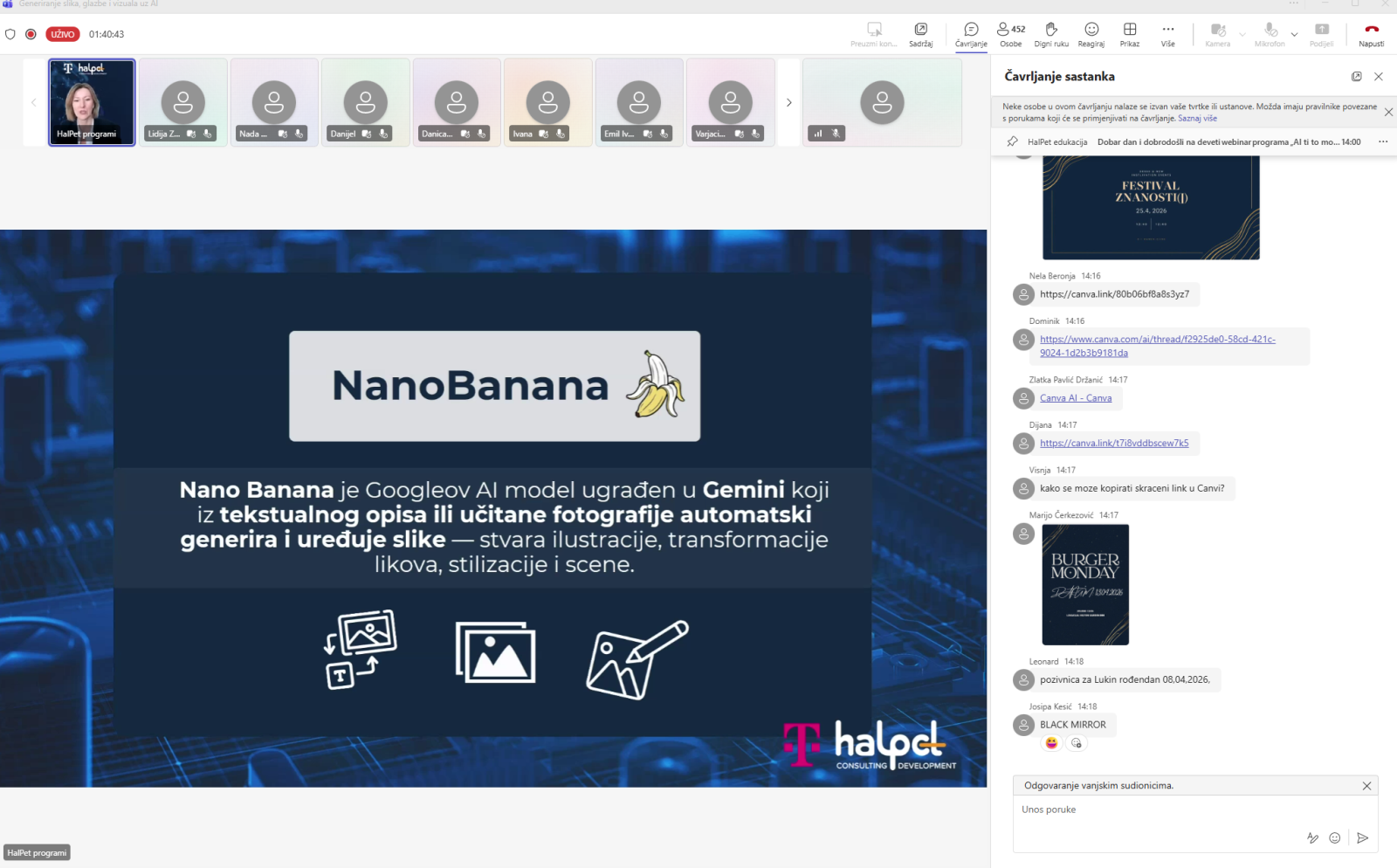Screen dimensions: 1397x868
Task: Click the pin icon on HalPet edukacija message
Action: (1013, 141)
